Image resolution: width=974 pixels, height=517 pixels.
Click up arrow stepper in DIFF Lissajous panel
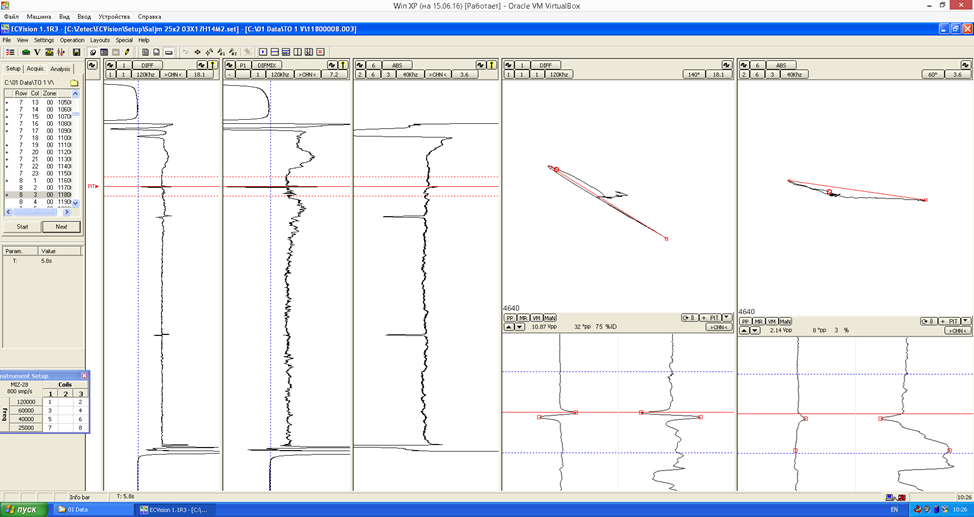509,327
